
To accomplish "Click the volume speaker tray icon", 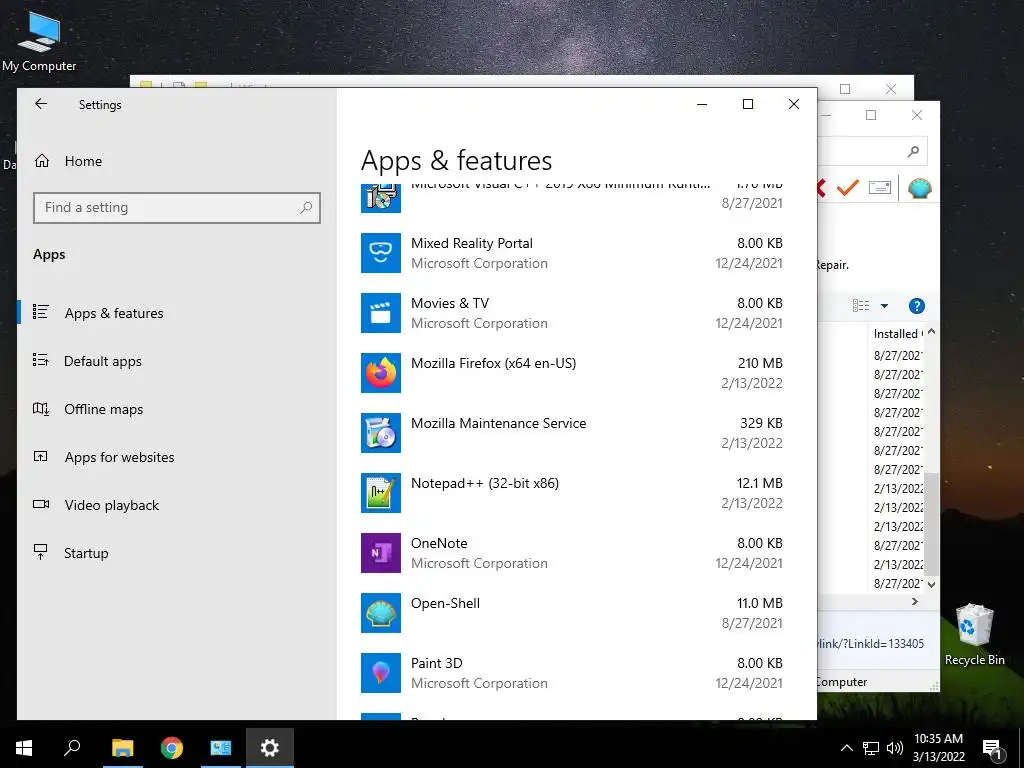I will [895, 748].
